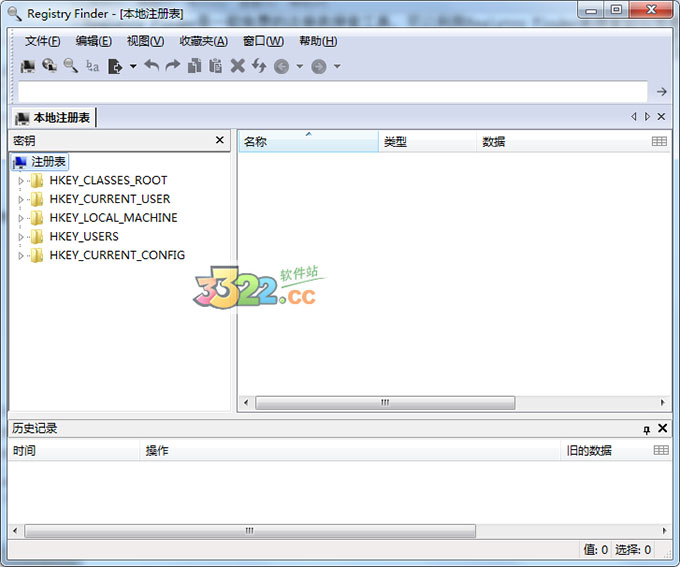Undo the last action
The height and width of the screenshot is (567, 680).
click(152, 66)
